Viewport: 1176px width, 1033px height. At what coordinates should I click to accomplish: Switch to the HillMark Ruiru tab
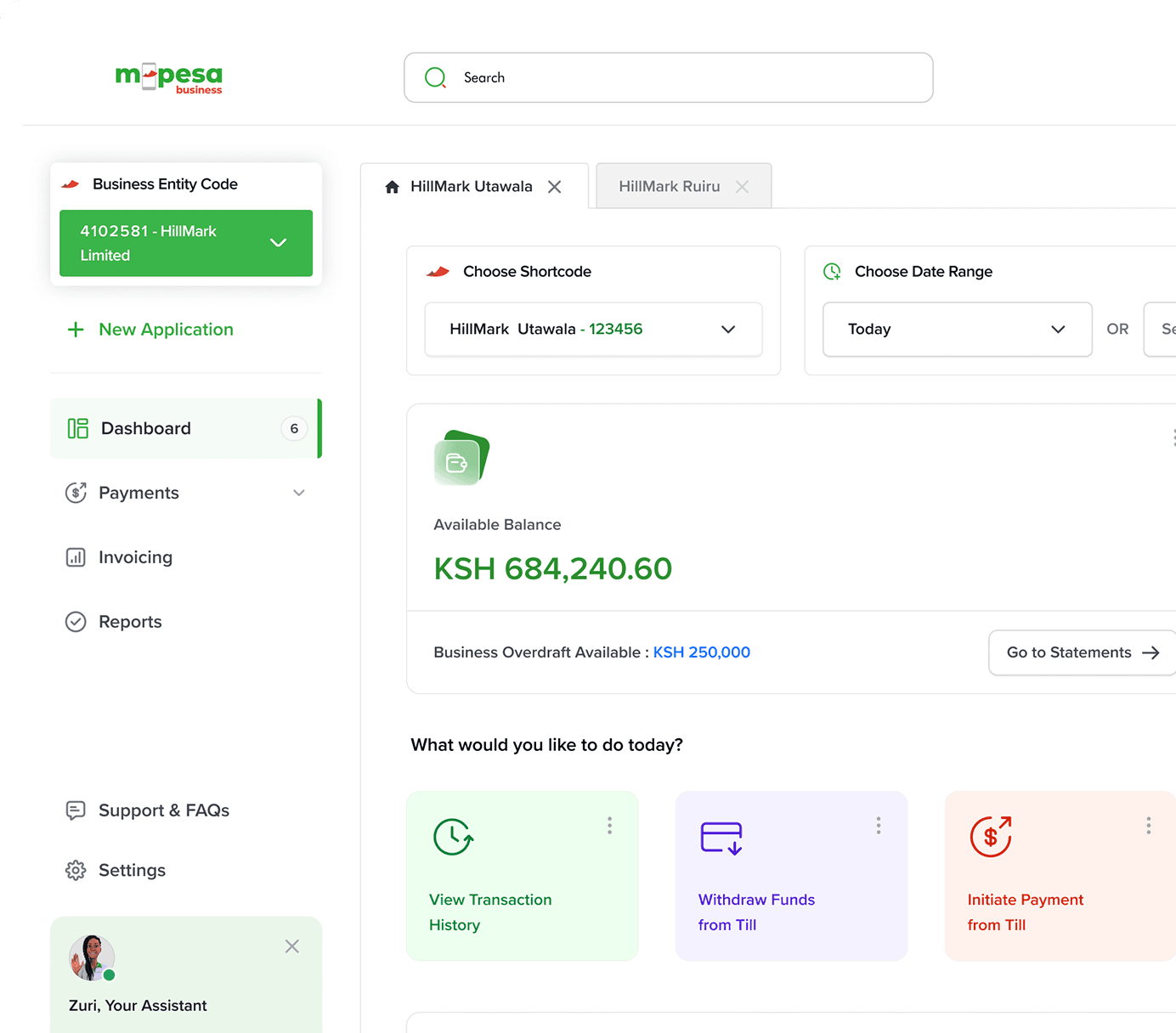670,186
